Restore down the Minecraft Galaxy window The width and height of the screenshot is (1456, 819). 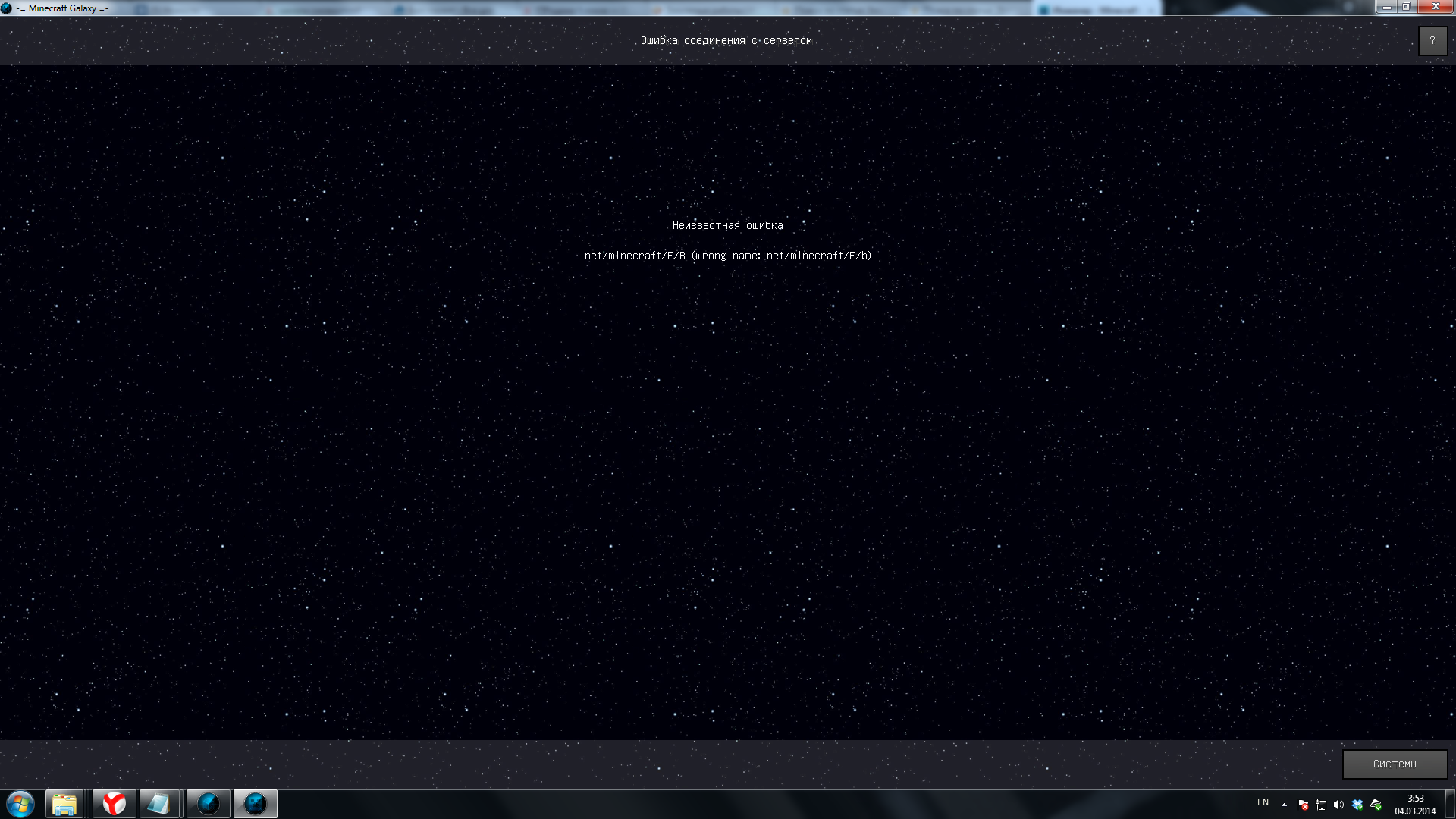pyautogui.click(x=1406, y=7)
